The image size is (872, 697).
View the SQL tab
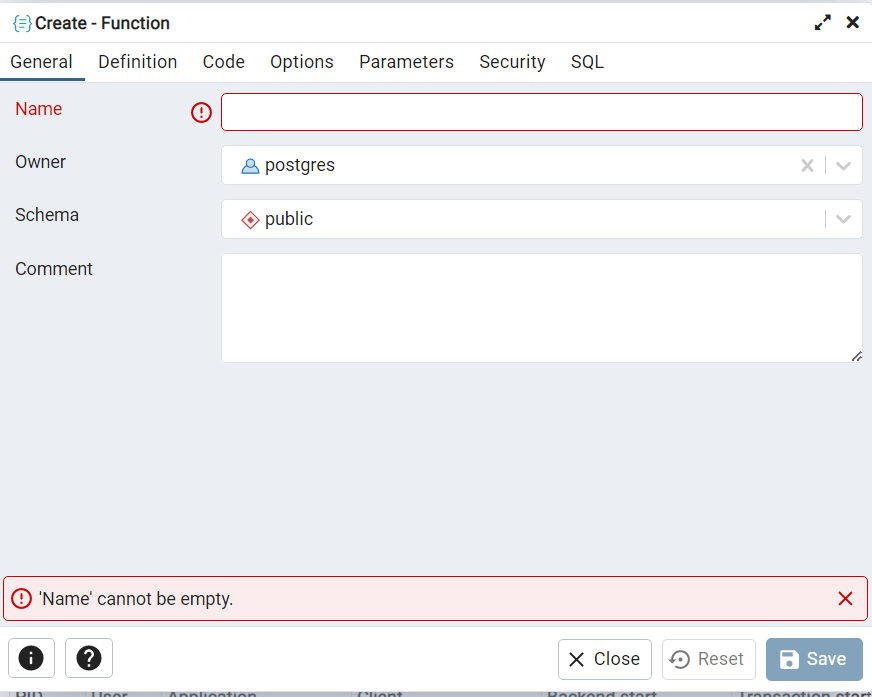click(587, 62)
